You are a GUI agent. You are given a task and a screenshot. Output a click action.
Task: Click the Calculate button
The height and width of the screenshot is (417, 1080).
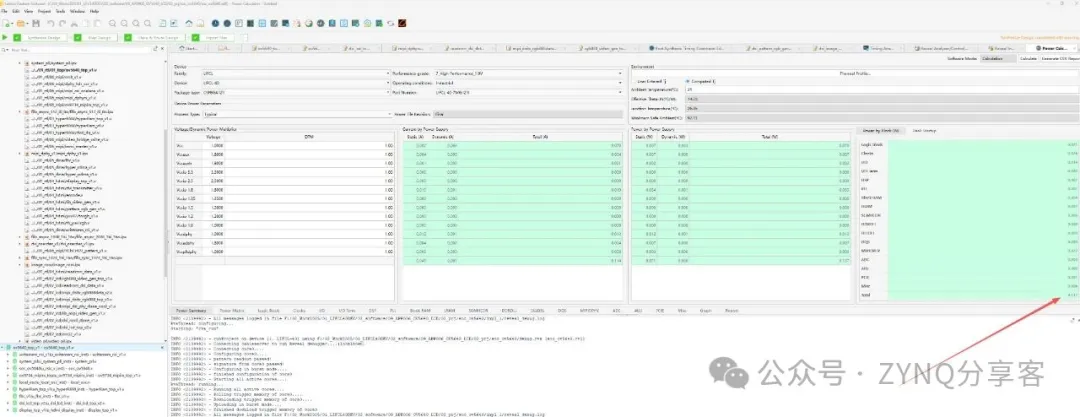coord(1028,59)
